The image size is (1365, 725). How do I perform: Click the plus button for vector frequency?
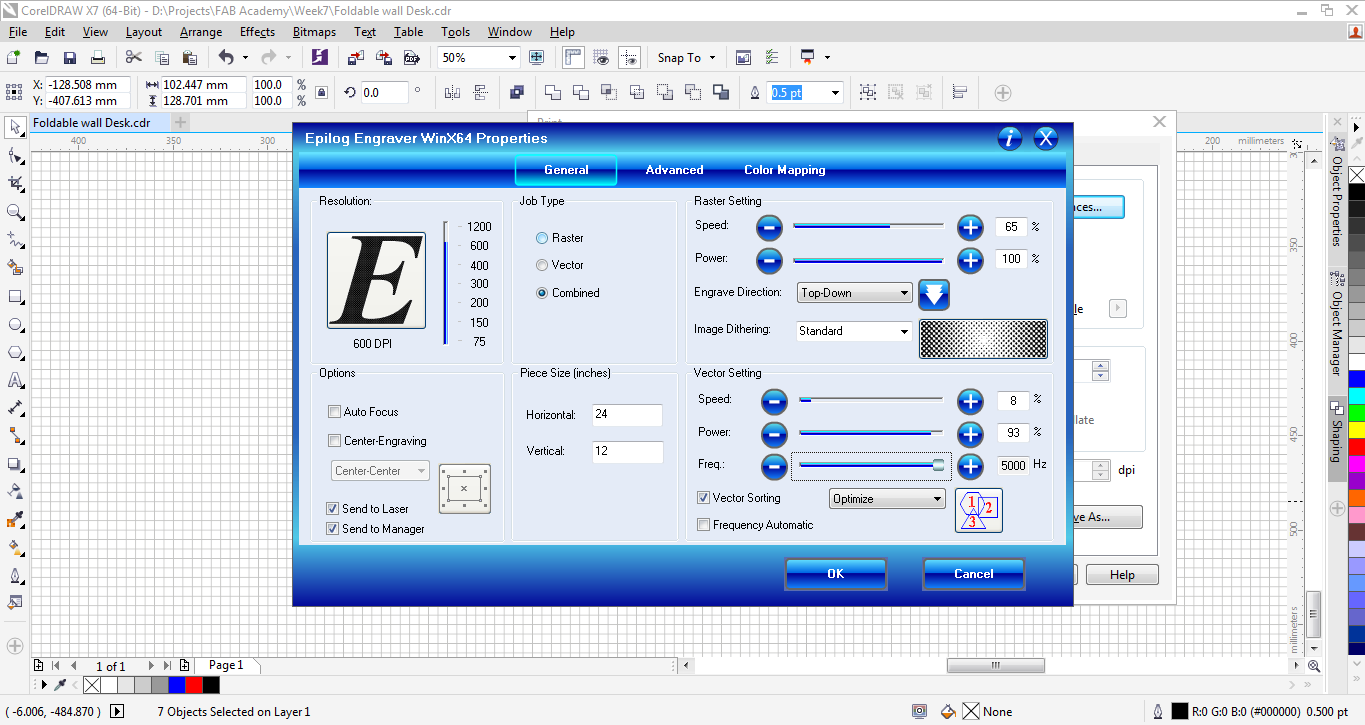tap(970, 466)
